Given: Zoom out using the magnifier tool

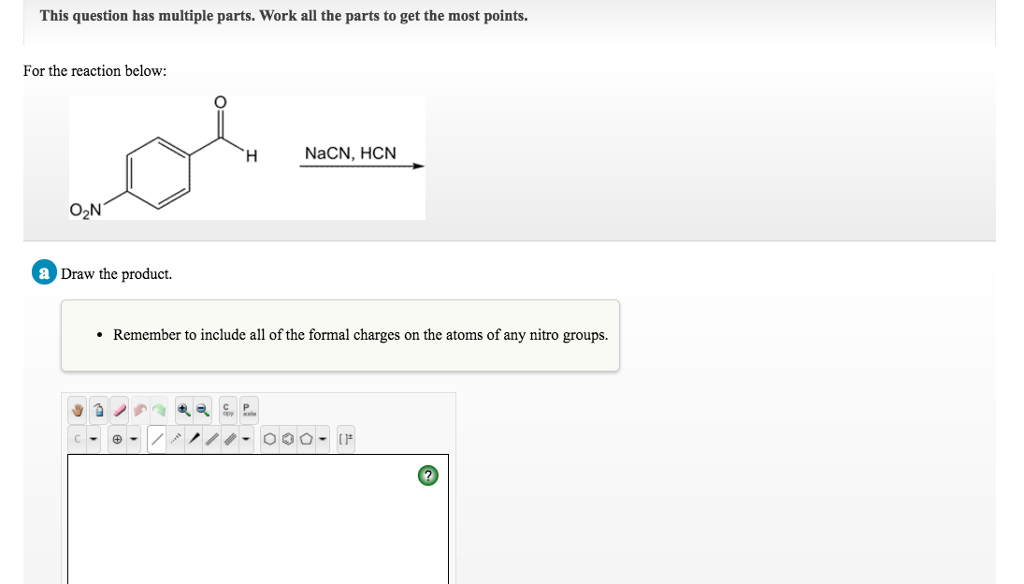Looking at the screenshot, I should point(200,410).
